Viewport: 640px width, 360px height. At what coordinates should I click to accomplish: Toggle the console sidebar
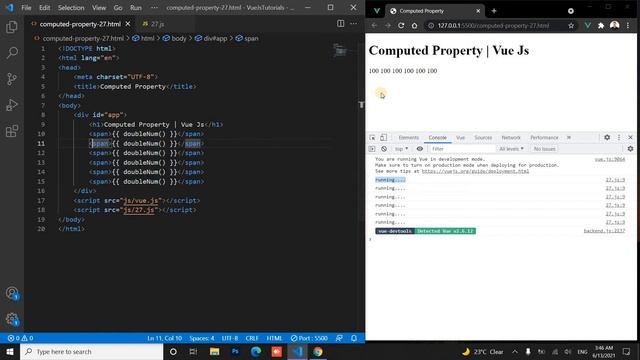(372, 149)
